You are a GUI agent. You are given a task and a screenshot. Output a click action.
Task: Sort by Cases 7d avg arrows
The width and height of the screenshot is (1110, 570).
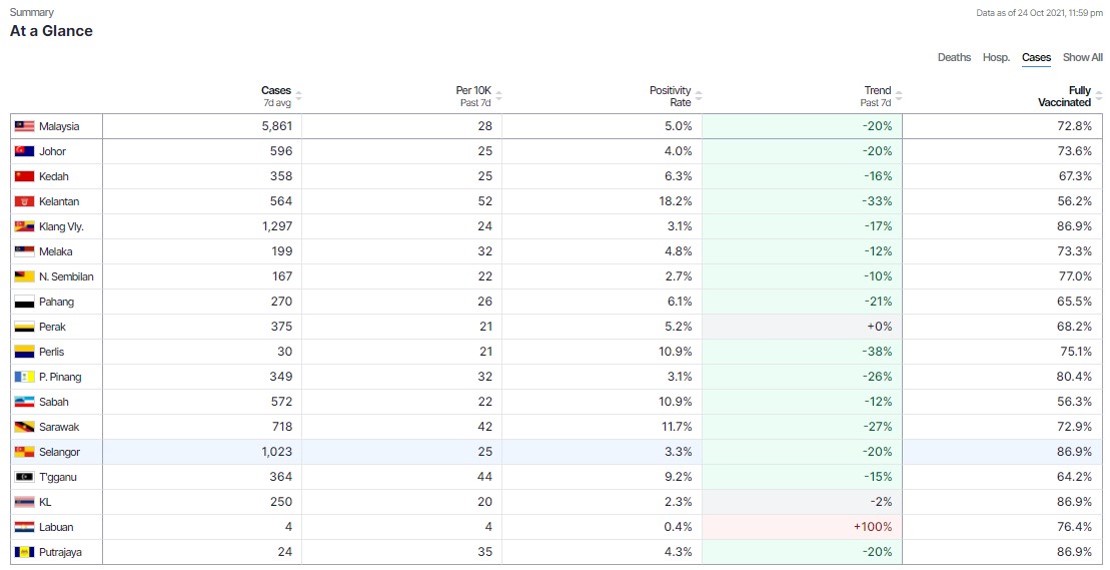[x=298, y=96]
